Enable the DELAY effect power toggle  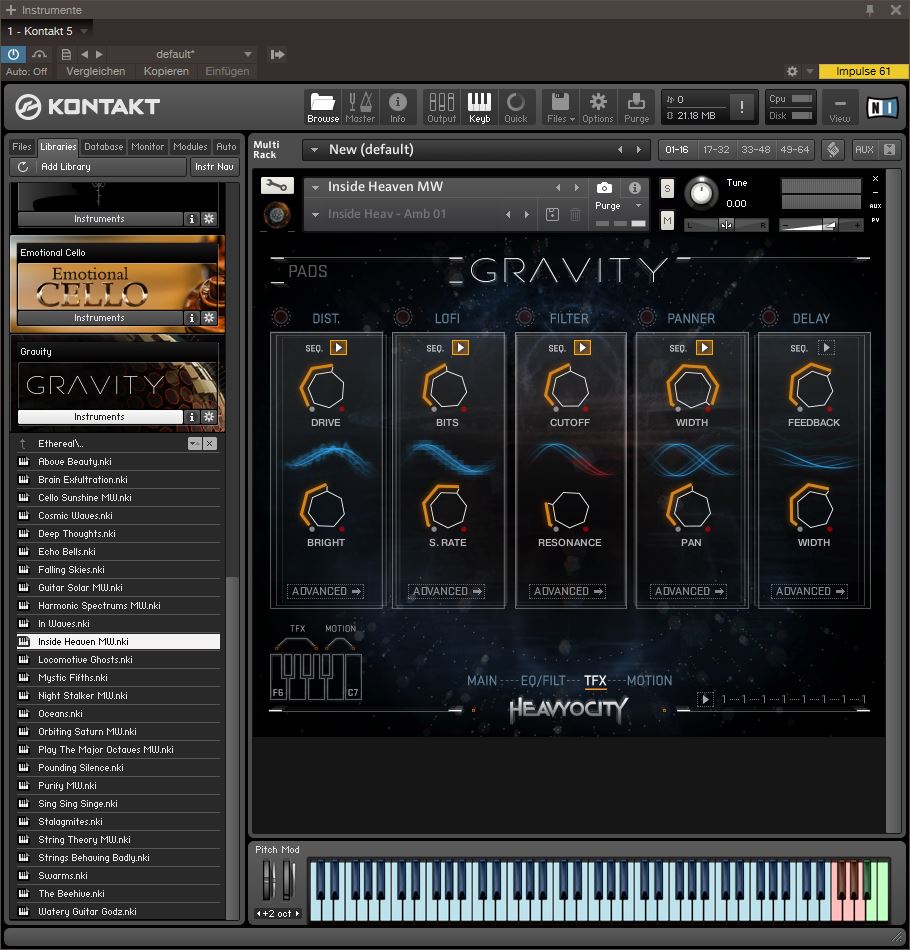[769, 317]
